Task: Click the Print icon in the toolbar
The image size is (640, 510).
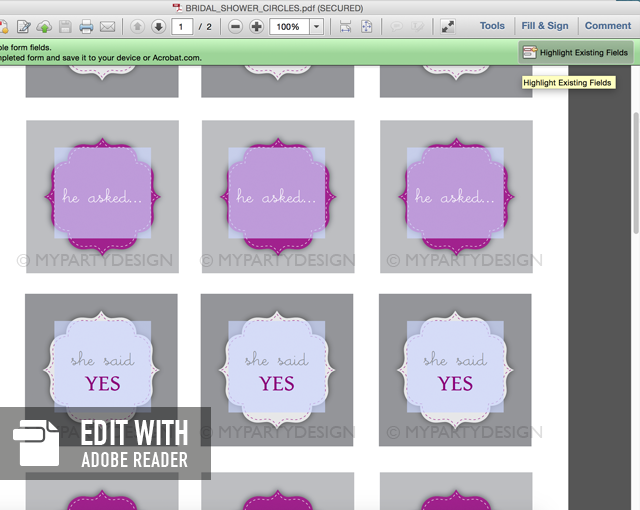Action: tap(87, 26)
